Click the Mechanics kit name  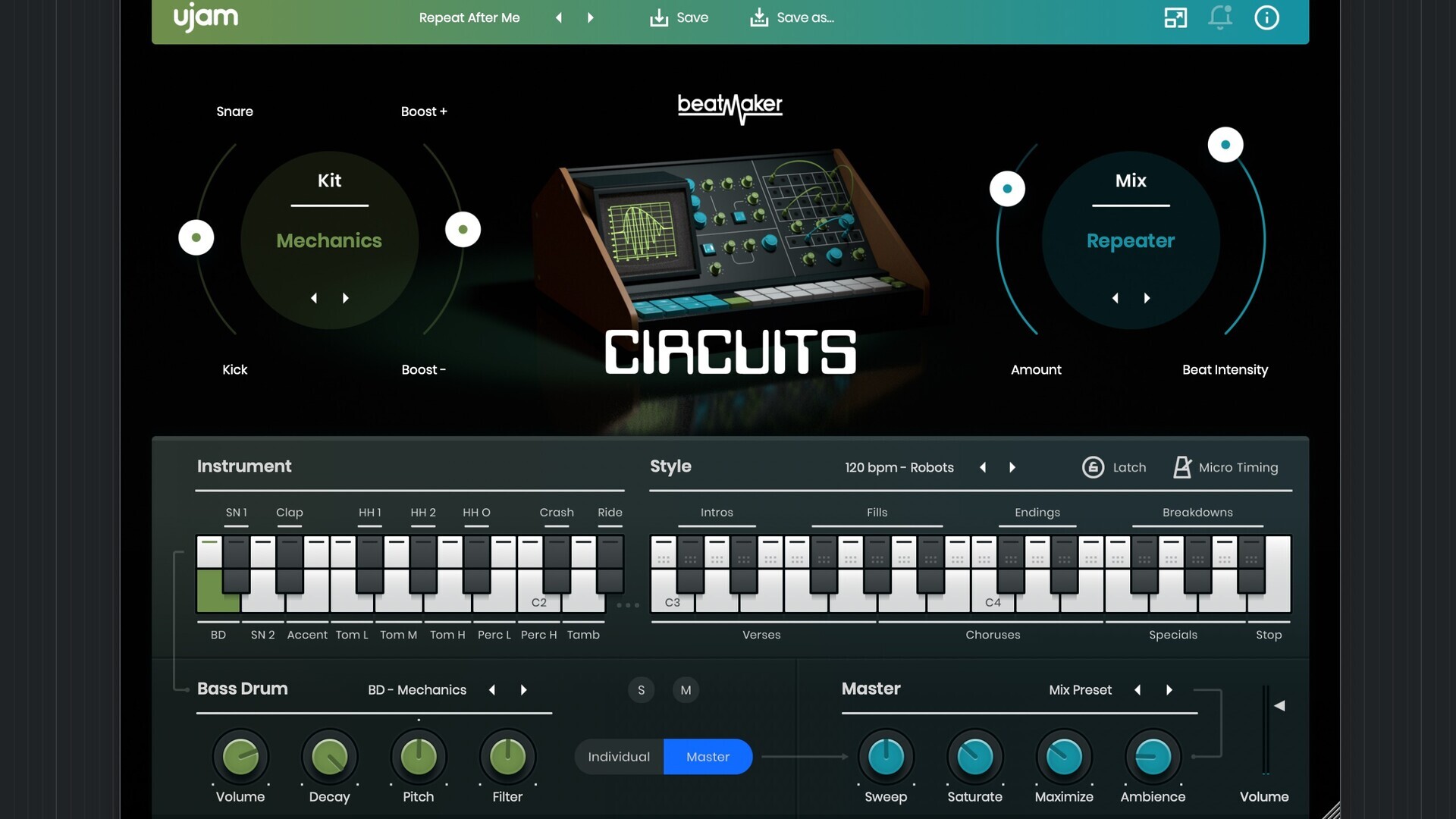[329, 240]
